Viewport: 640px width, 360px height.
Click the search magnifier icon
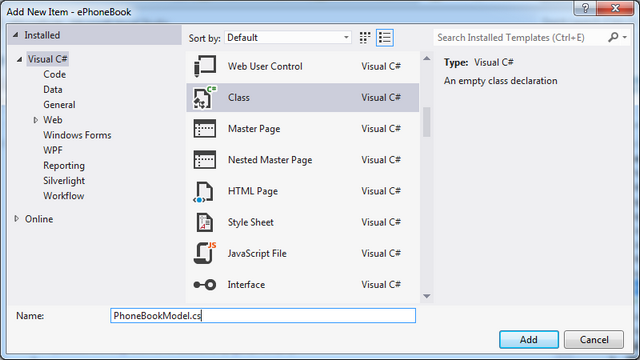(x=613, y=38)
